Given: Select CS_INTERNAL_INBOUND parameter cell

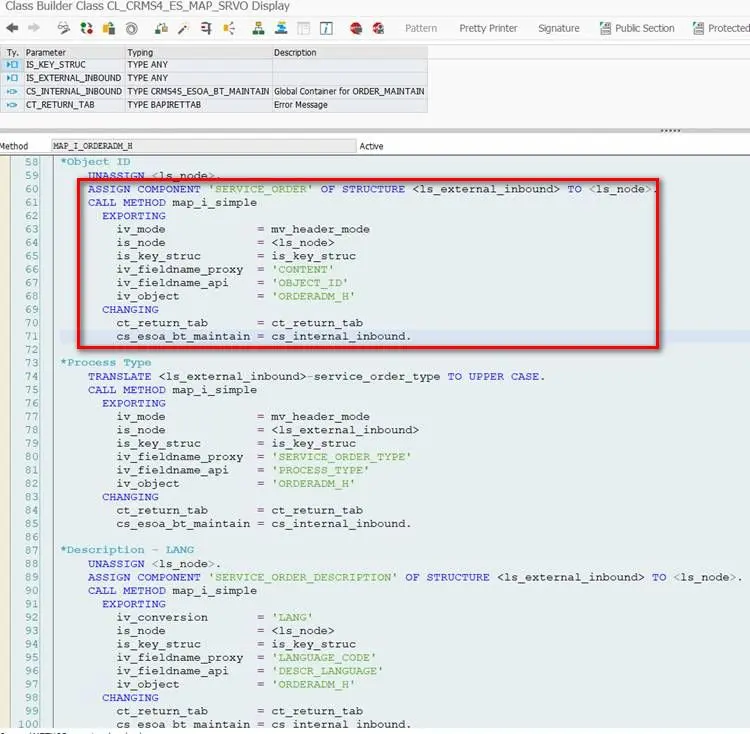Looking at the screenshot, I should click(x=74, y=91).
